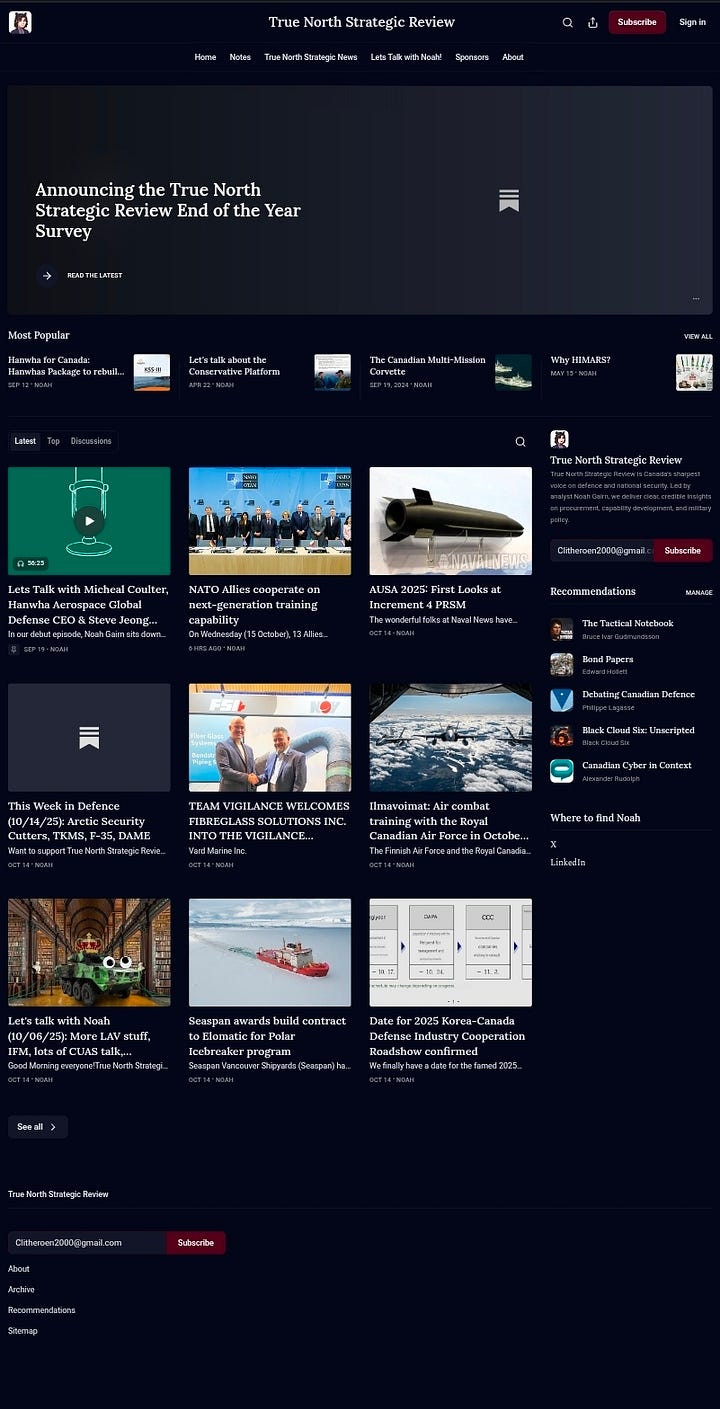
Task: Open Seaspan awards build contract headline
Action: point(268,1036)
